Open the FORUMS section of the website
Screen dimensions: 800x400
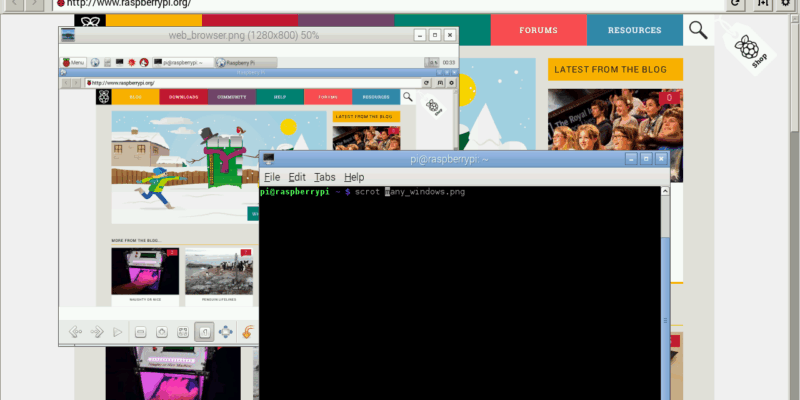tap(538, 30)
